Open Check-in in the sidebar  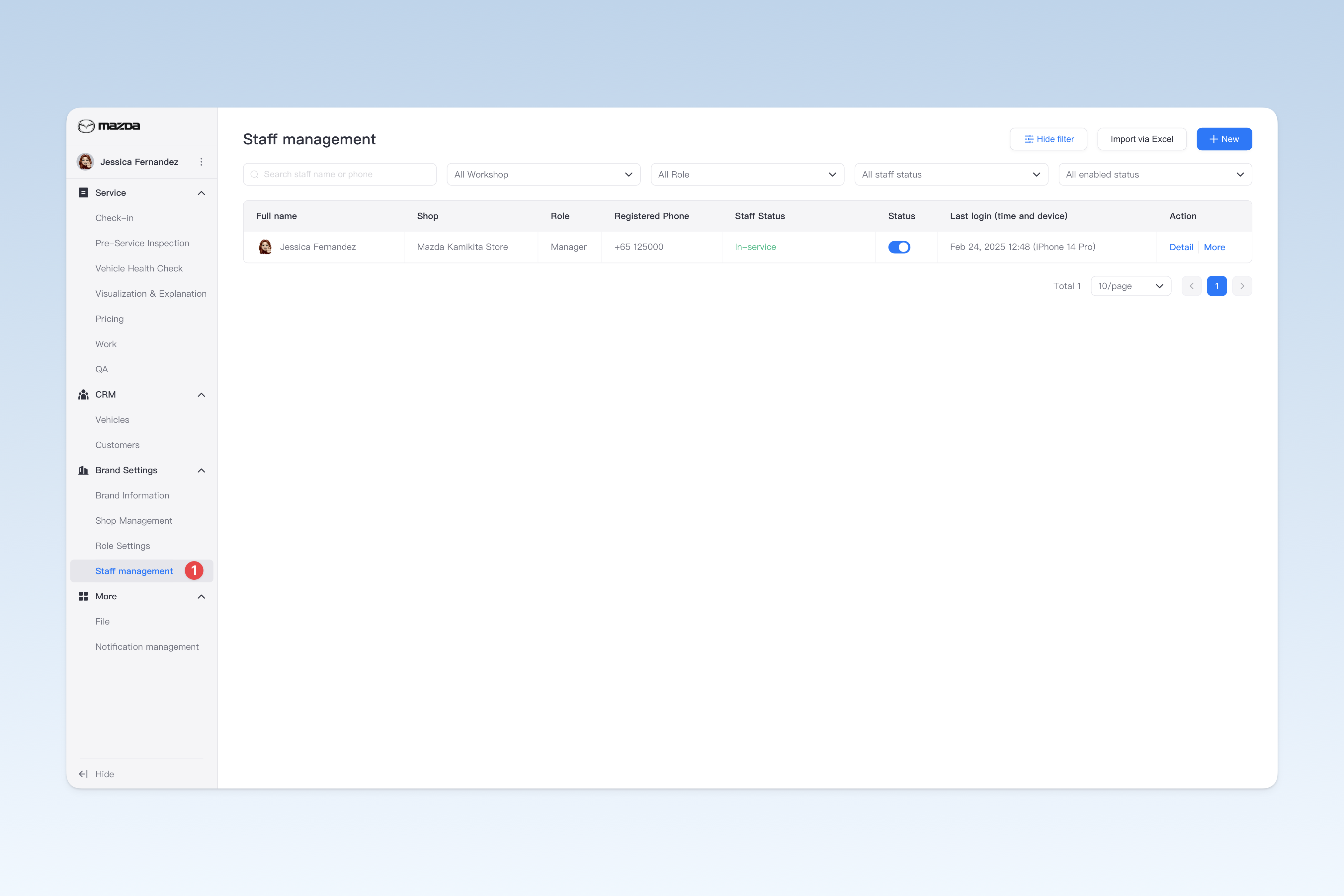click(114, 218)
